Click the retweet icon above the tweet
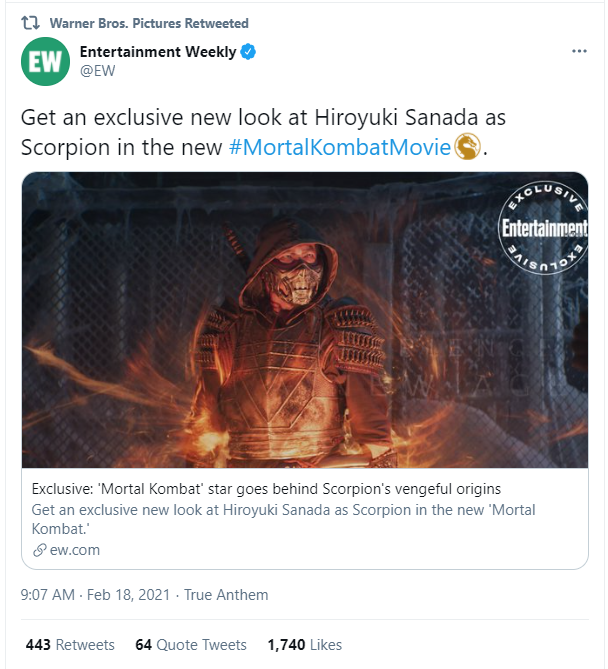Screen dimensions: 608x669 (30, 23)
